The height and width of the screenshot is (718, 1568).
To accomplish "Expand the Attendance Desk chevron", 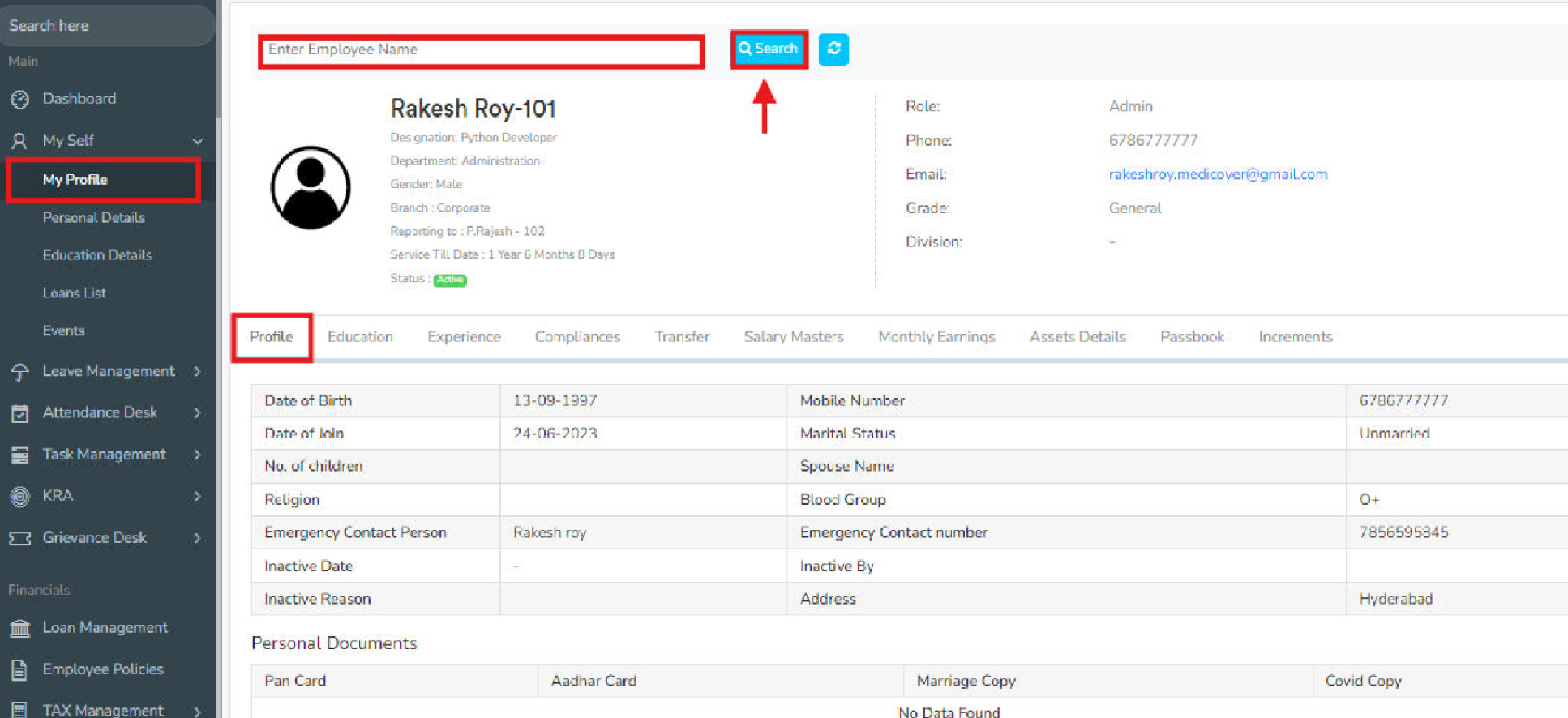I will click(x=198, y=412).
